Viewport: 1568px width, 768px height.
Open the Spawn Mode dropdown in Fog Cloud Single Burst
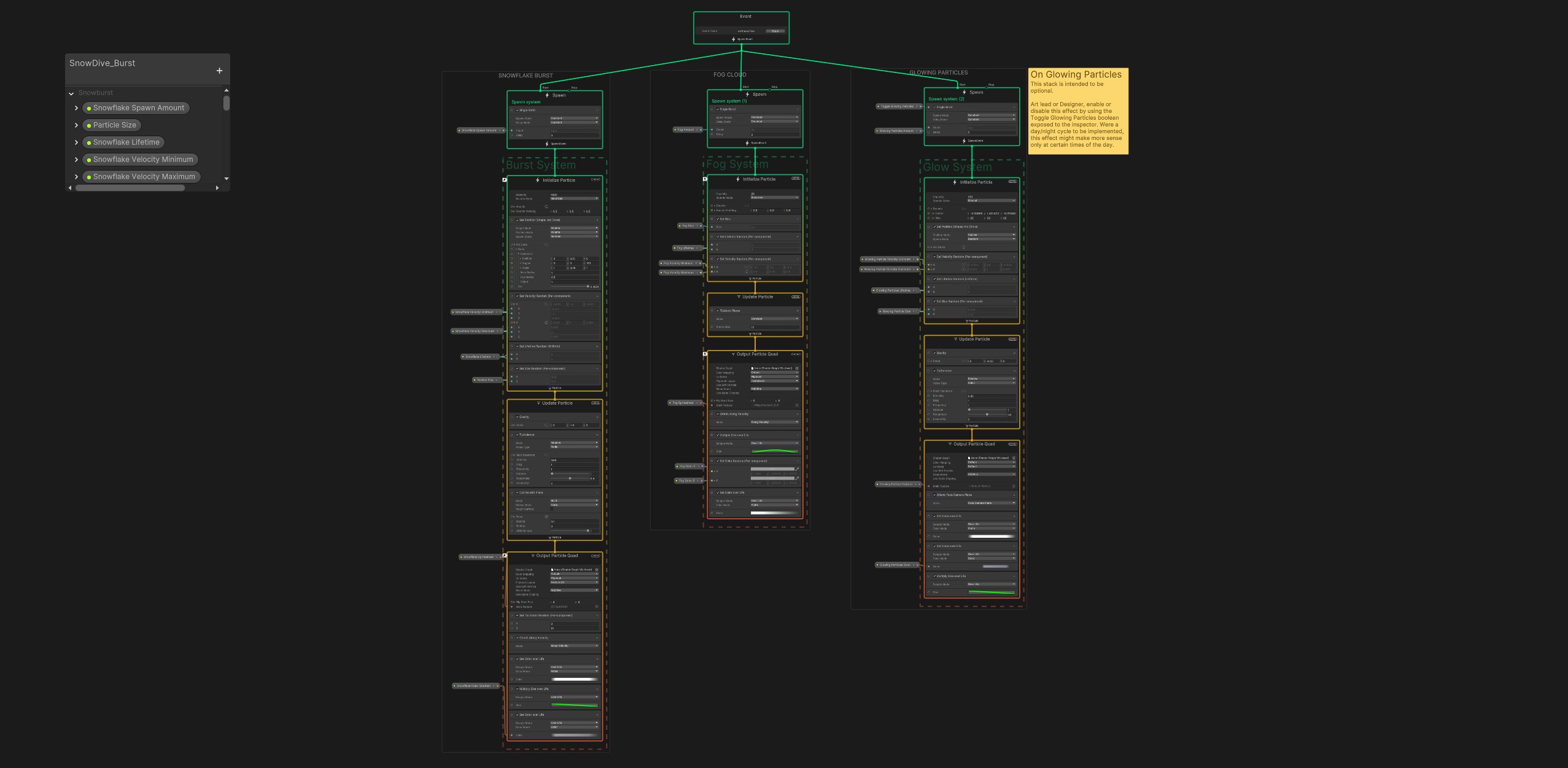click(x=774, y=117)
